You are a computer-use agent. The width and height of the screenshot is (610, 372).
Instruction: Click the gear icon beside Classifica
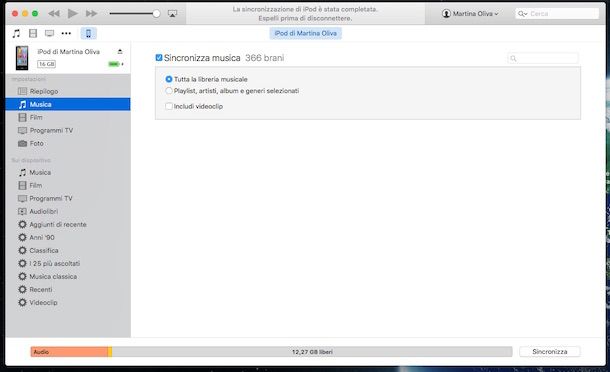(23, 251)
